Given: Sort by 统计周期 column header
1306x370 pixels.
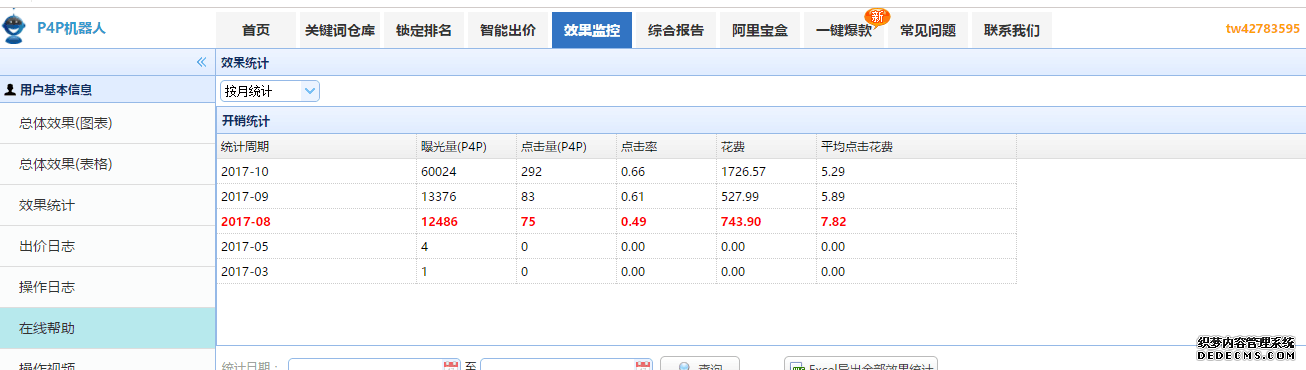Looking at the screenshot, I should coord(317,146).
